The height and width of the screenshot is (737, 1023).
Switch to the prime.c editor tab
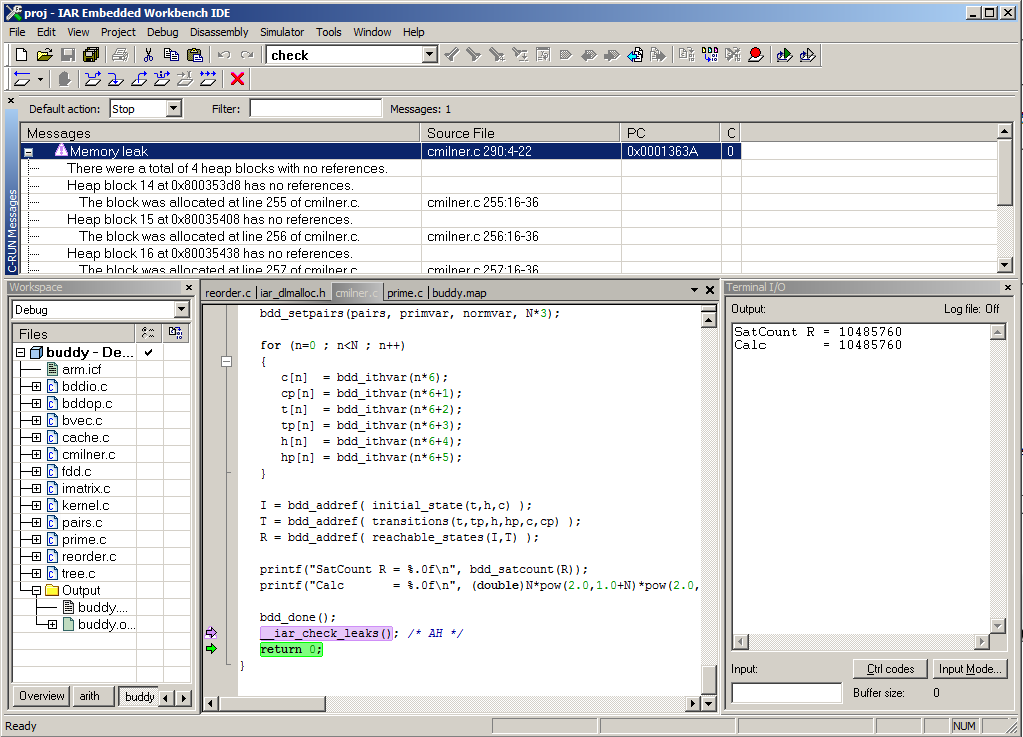tap(403, 293)
